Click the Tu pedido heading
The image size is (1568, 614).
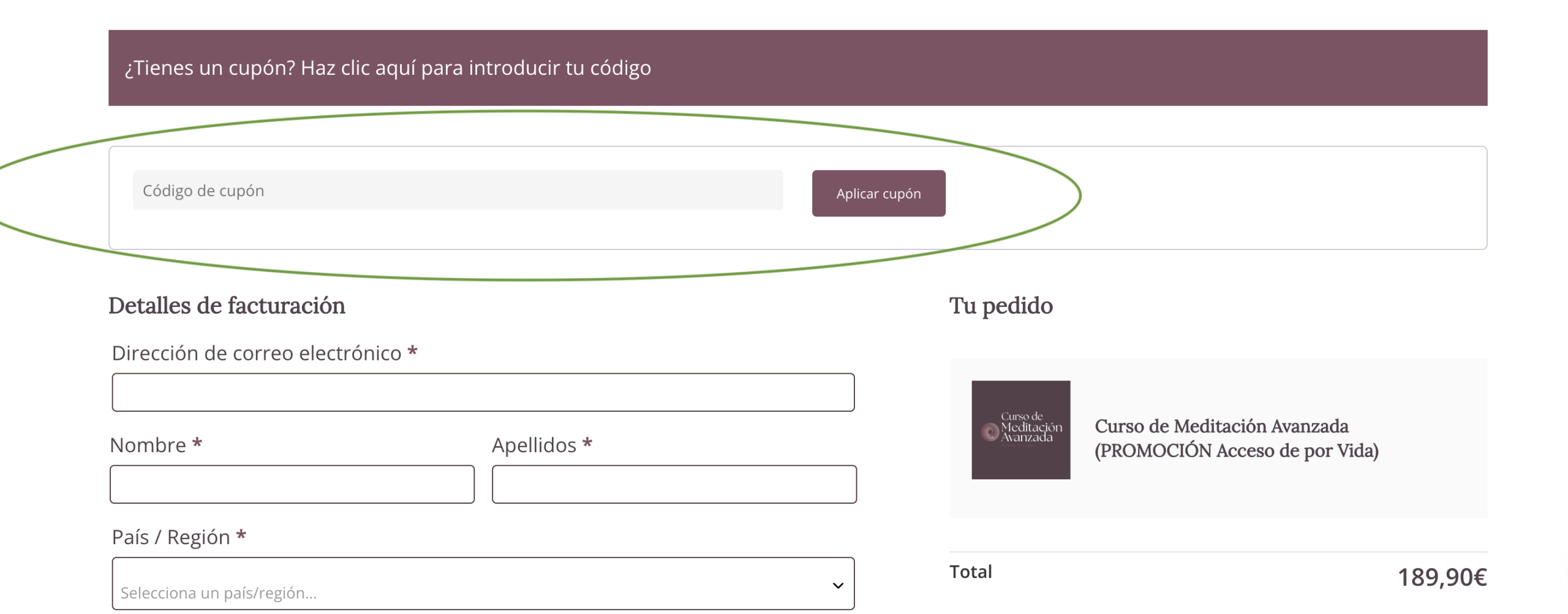pos(1000,306)
